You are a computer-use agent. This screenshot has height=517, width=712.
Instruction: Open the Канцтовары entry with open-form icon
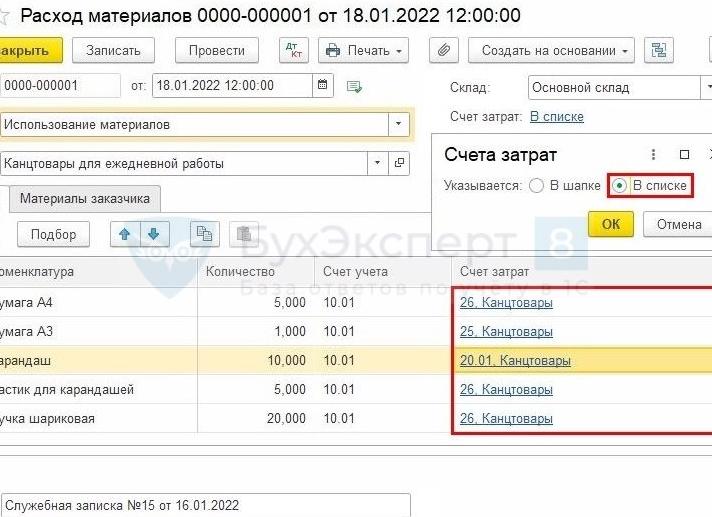(x=399, y=163)
